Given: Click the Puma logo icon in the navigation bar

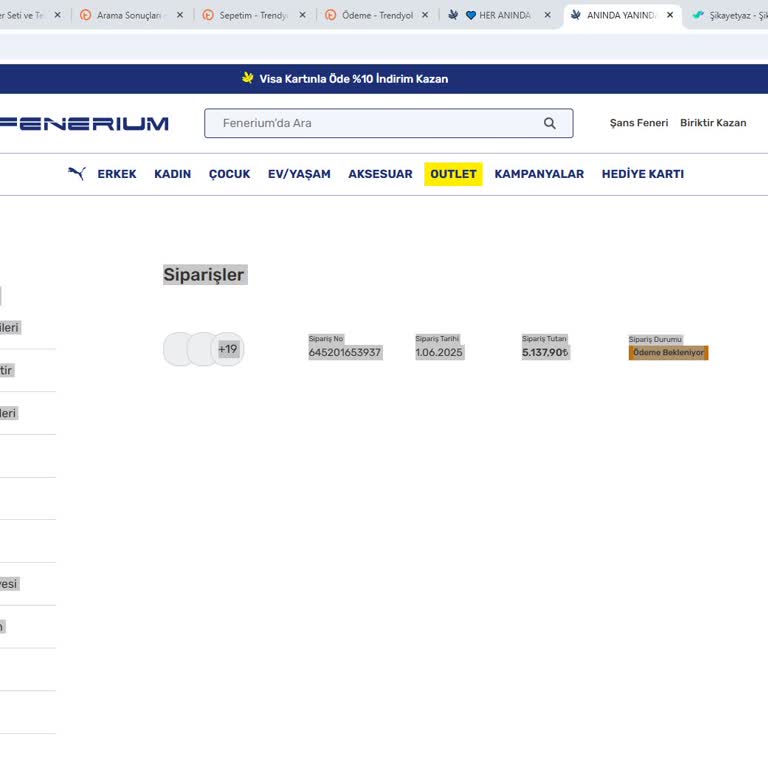Looking at the screenshot, I should point(77,173).
